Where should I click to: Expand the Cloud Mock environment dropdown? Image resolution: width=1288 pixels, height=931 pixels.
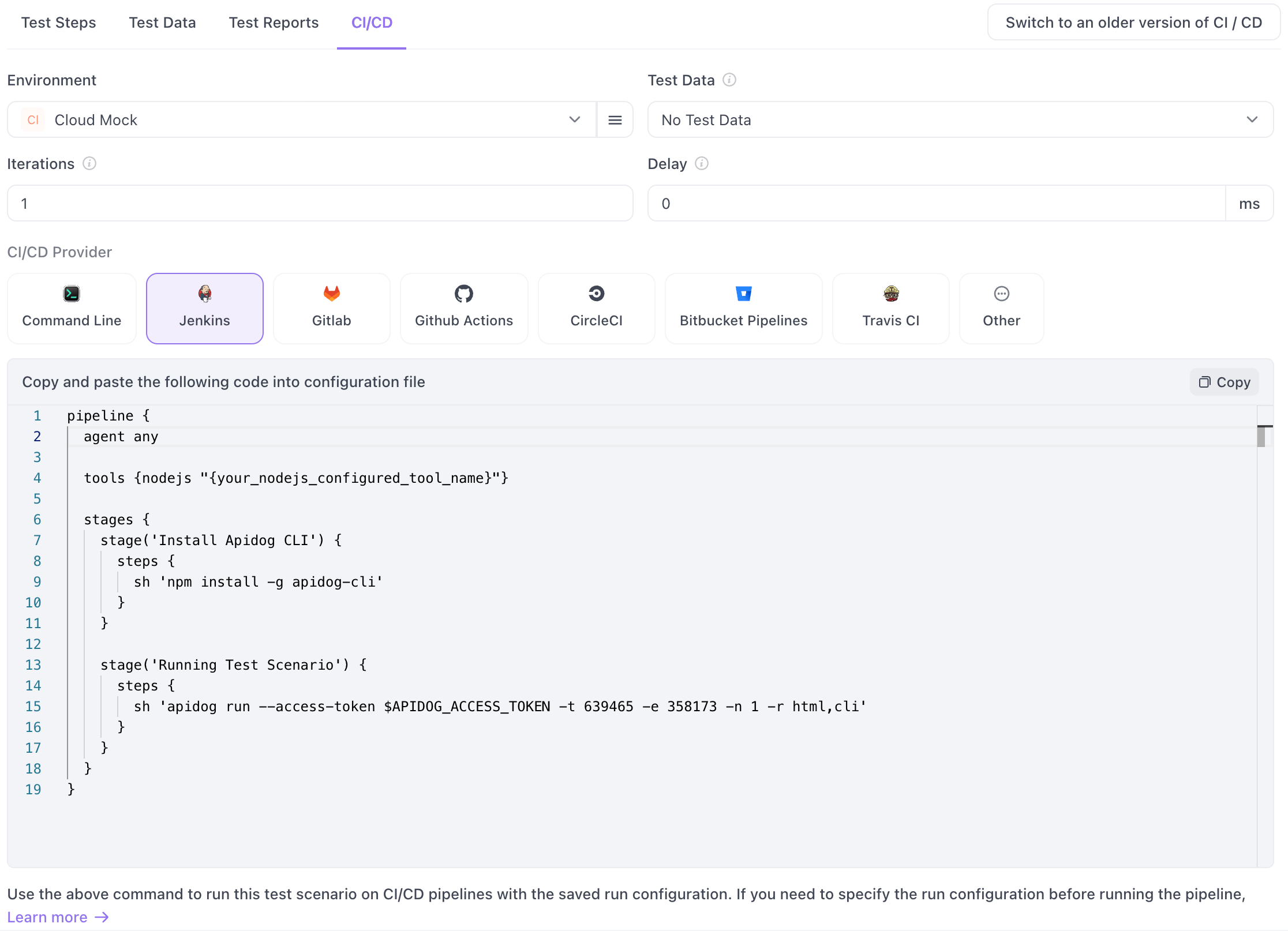(x=300, y=120)
